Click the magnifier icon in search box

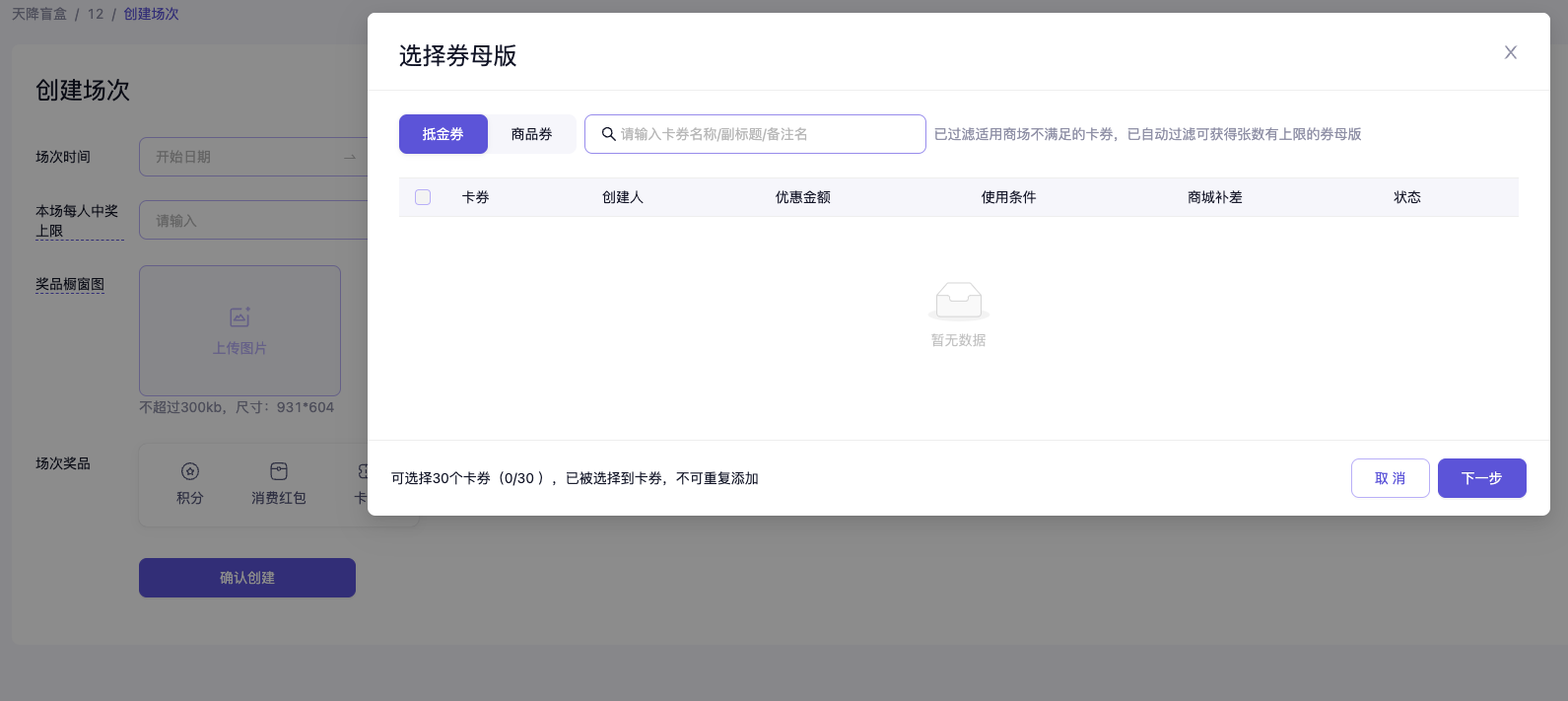609,134
